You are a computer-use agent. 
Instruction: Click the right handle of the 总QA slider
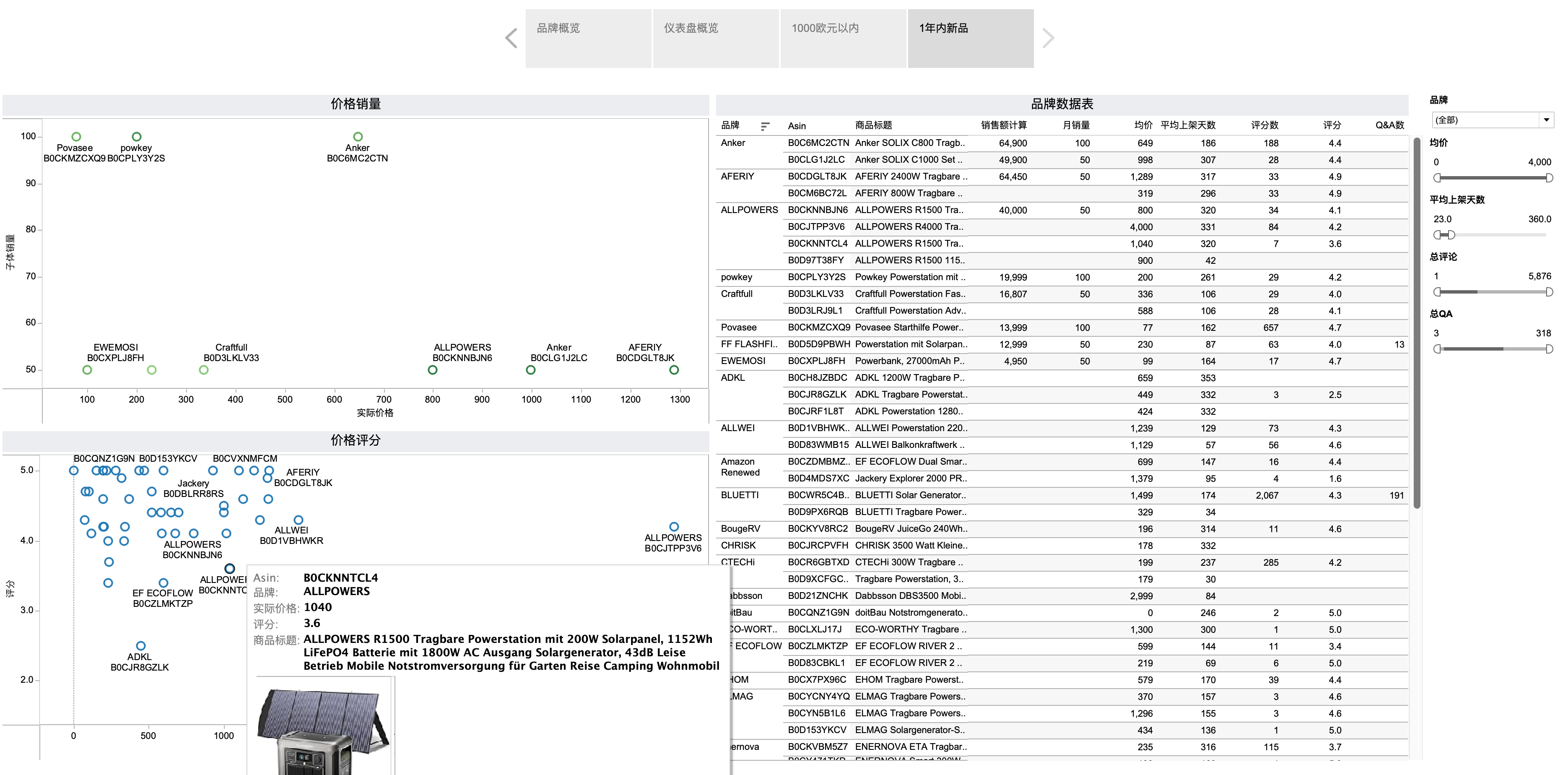click(1549, 349)
